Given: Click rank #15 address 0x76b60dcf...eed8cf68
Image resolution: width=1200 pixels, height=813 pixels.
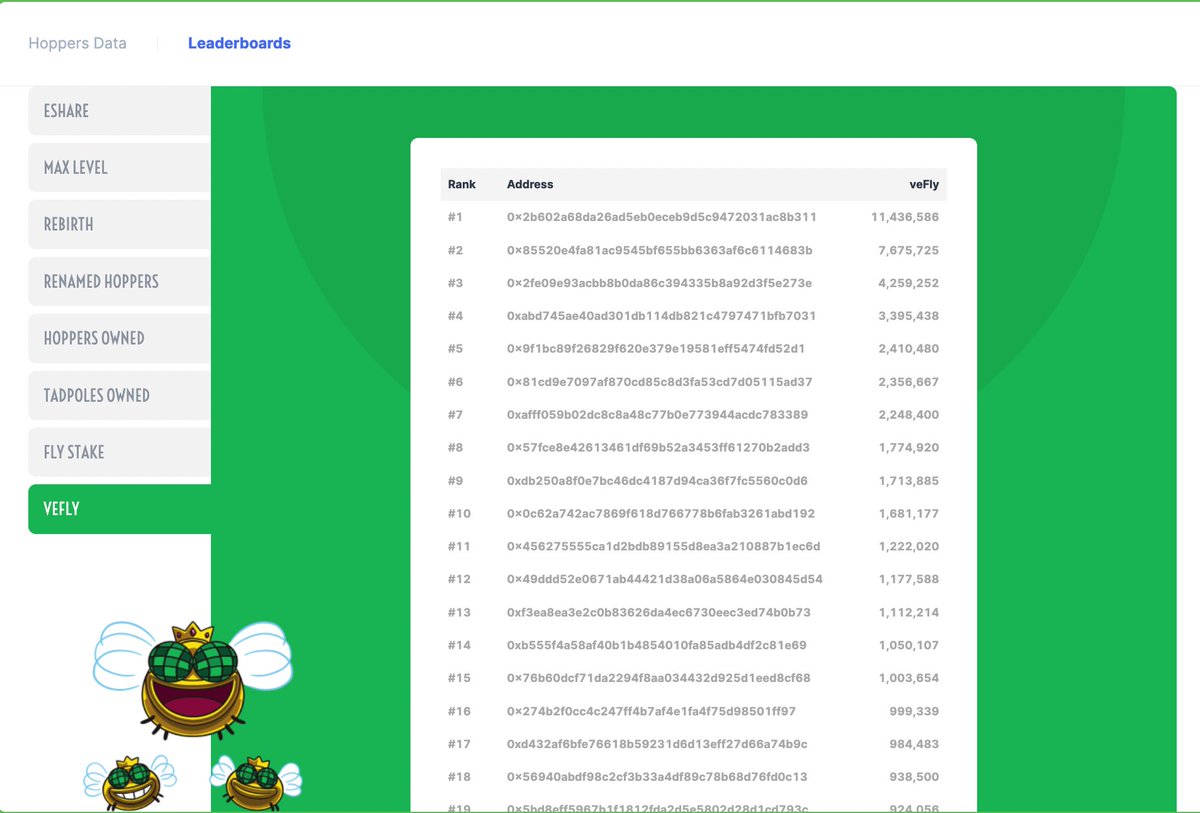Looking at the screenshot, I should (659, 678).
